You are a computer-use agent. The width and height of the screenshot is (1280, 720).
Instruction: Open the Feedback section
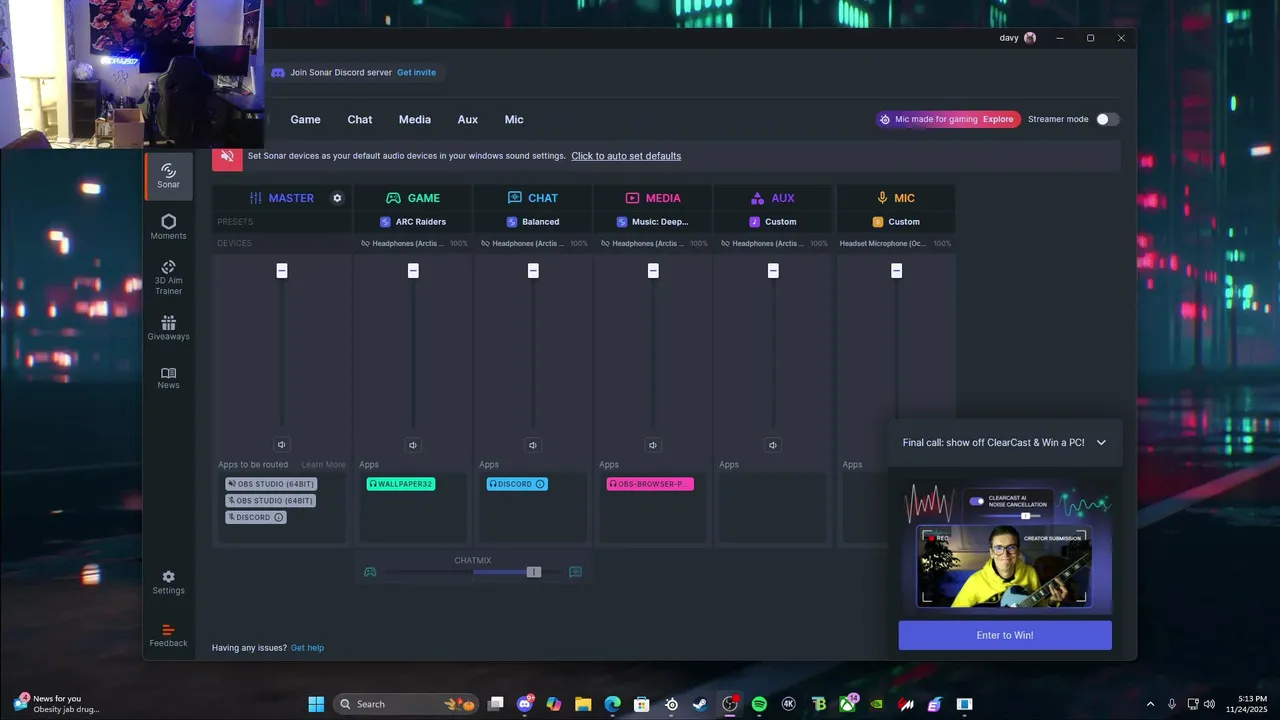click(x=168, y=635)
